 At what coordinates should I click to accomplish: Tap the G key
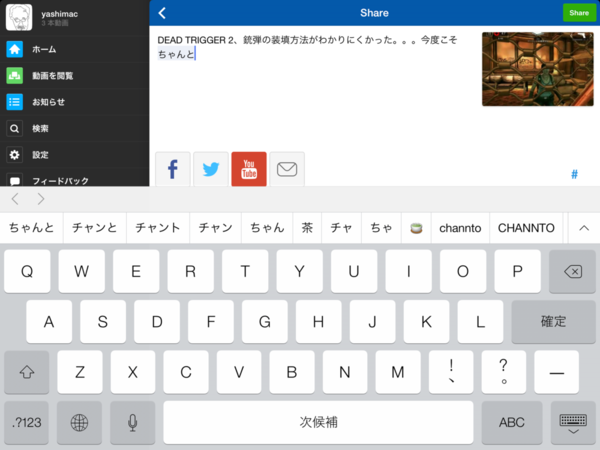[x=265, y=321]
